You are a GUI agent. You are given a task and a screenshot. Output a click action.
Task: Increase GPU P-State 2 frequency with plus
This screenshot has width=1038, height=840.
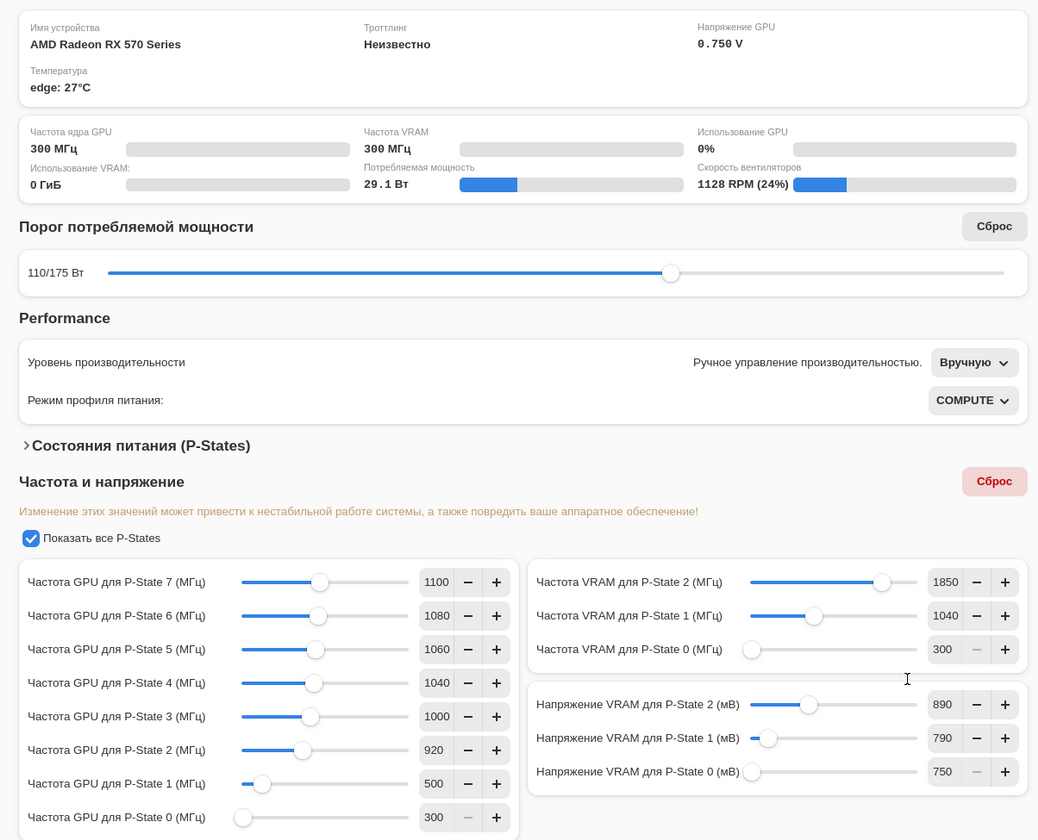496,751
